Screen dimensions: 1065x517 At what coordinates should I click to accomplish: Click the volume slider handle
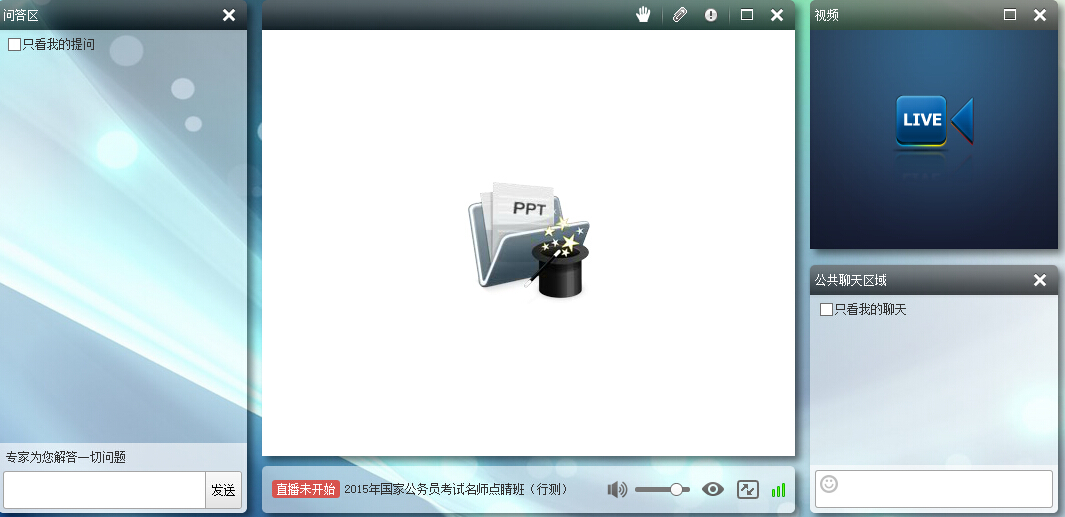[676, 489]
